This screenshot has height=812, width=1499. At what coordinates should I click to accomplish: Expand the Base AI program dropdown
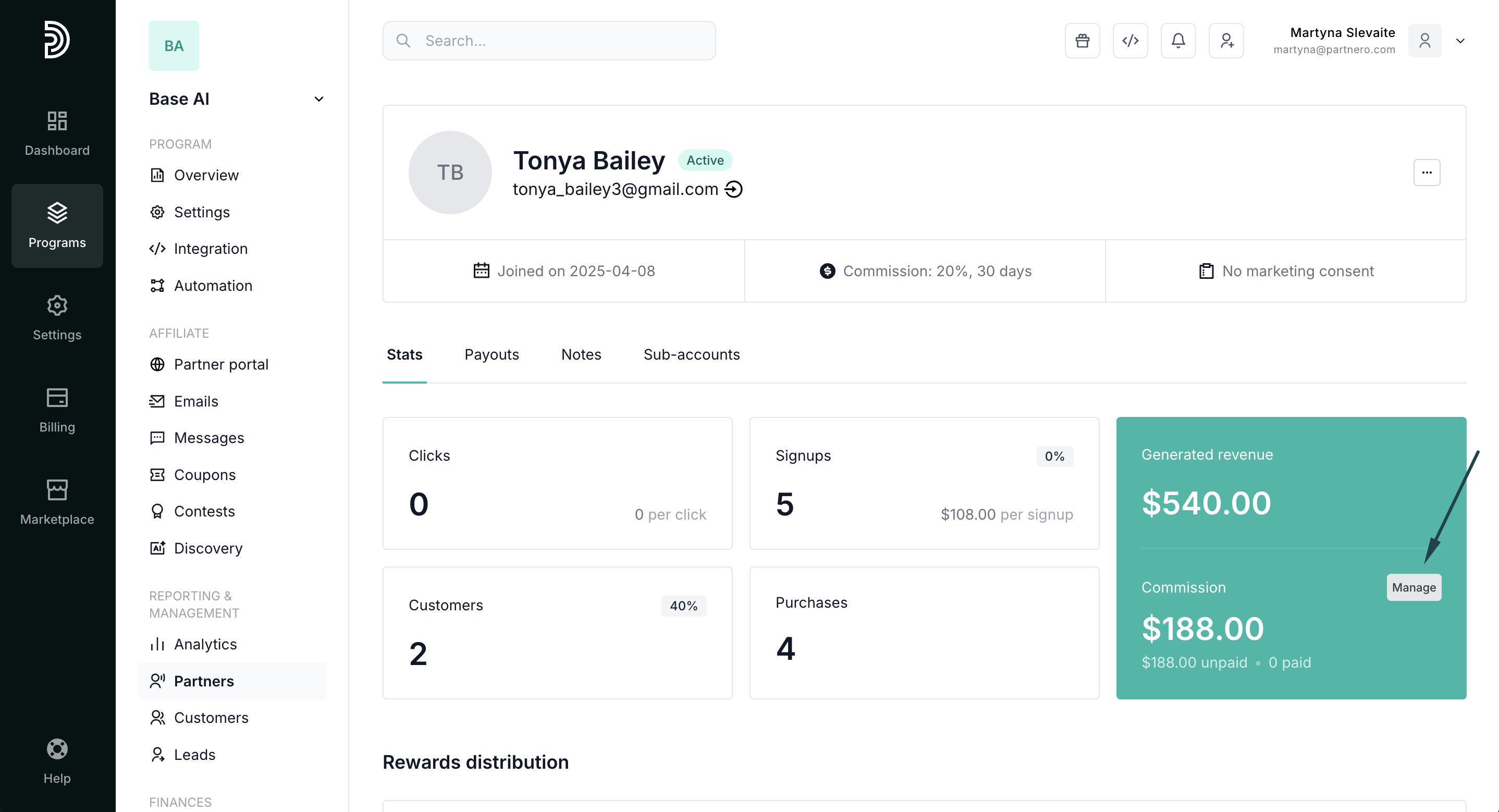click(318, 99)
